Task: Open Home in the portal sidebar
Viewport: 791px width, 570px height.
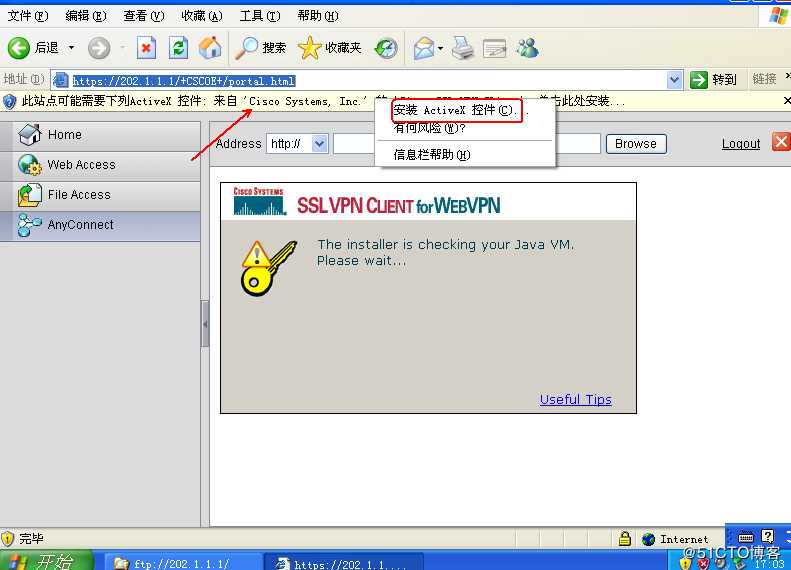Action: pos(101,135)
